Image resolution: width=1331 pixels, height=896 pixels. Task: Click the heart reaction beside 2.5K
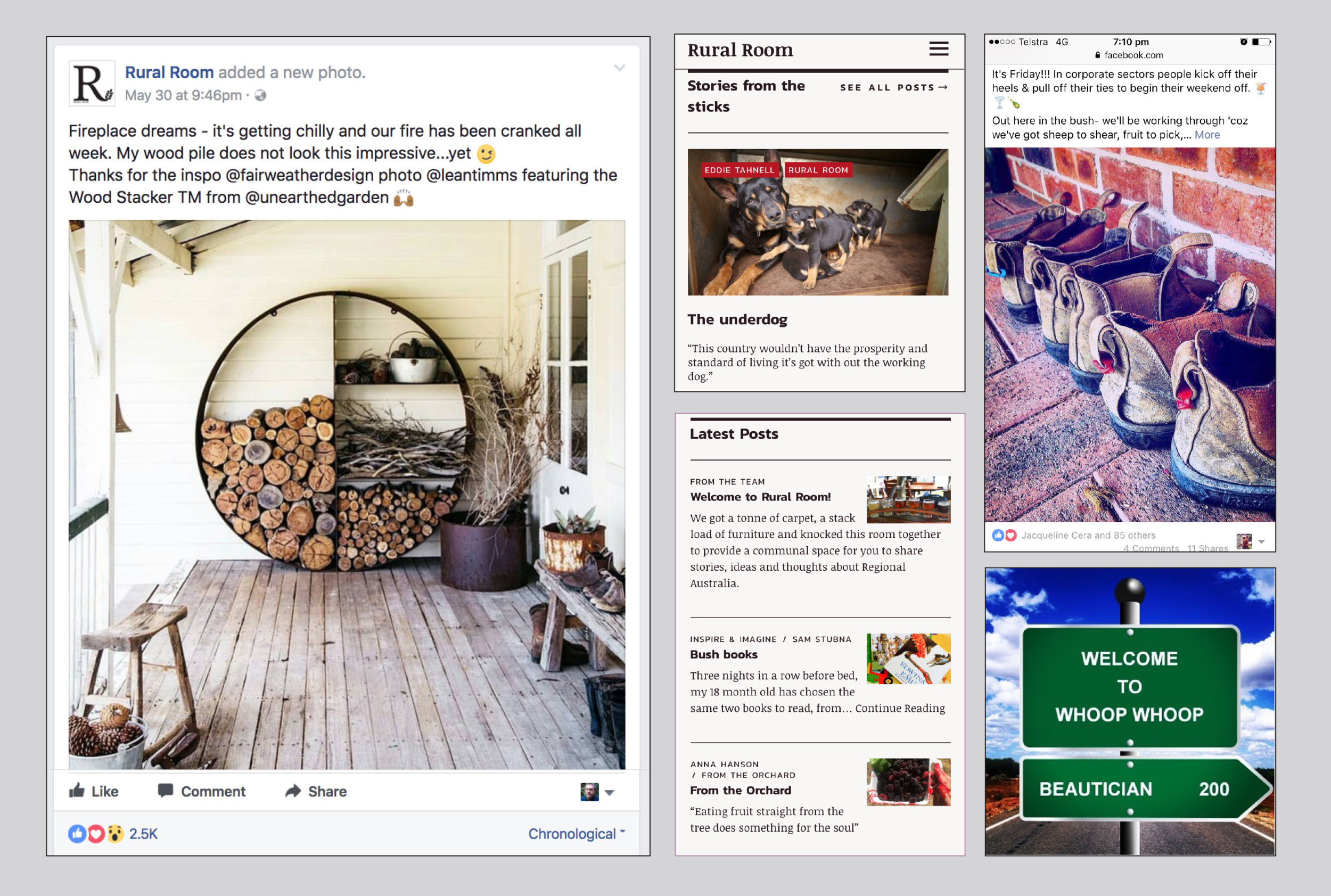click(96, 834)
